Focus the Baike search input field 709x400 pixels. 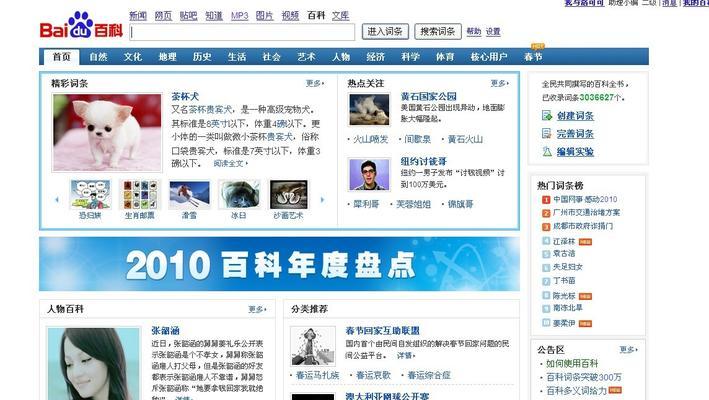242,32
